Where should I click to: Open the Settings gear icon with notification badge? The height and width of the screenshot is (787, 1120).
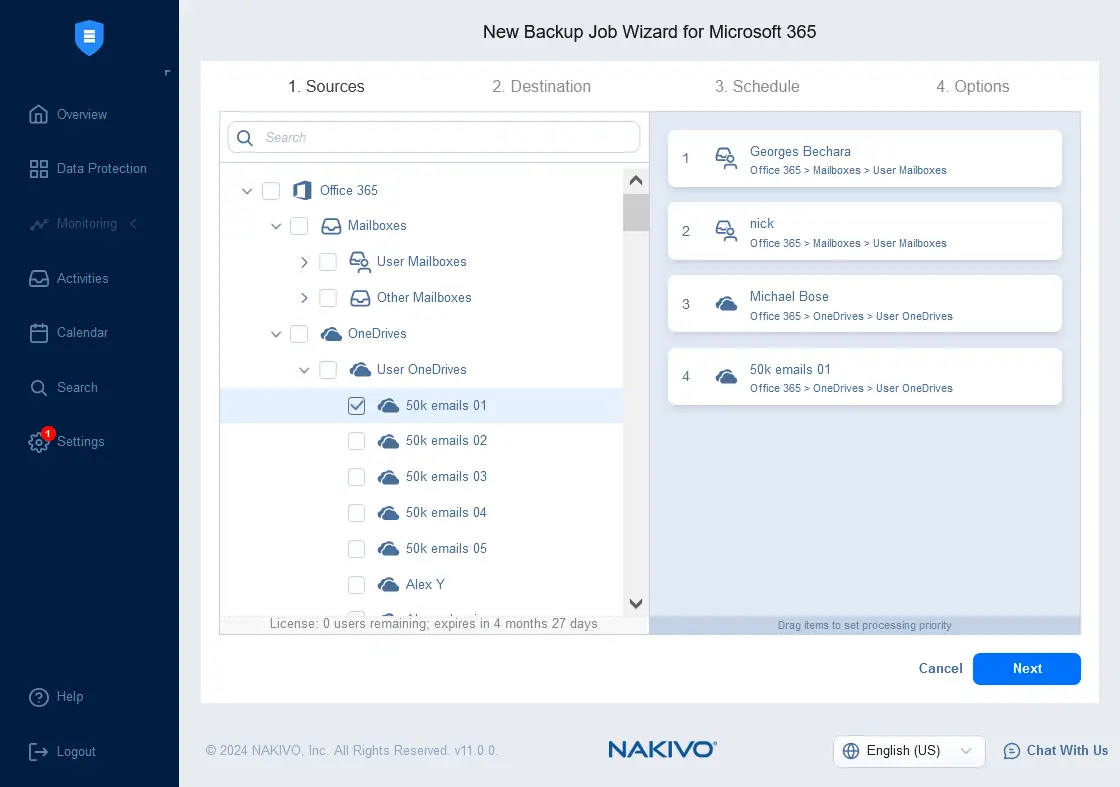click(x=39, y=441)
